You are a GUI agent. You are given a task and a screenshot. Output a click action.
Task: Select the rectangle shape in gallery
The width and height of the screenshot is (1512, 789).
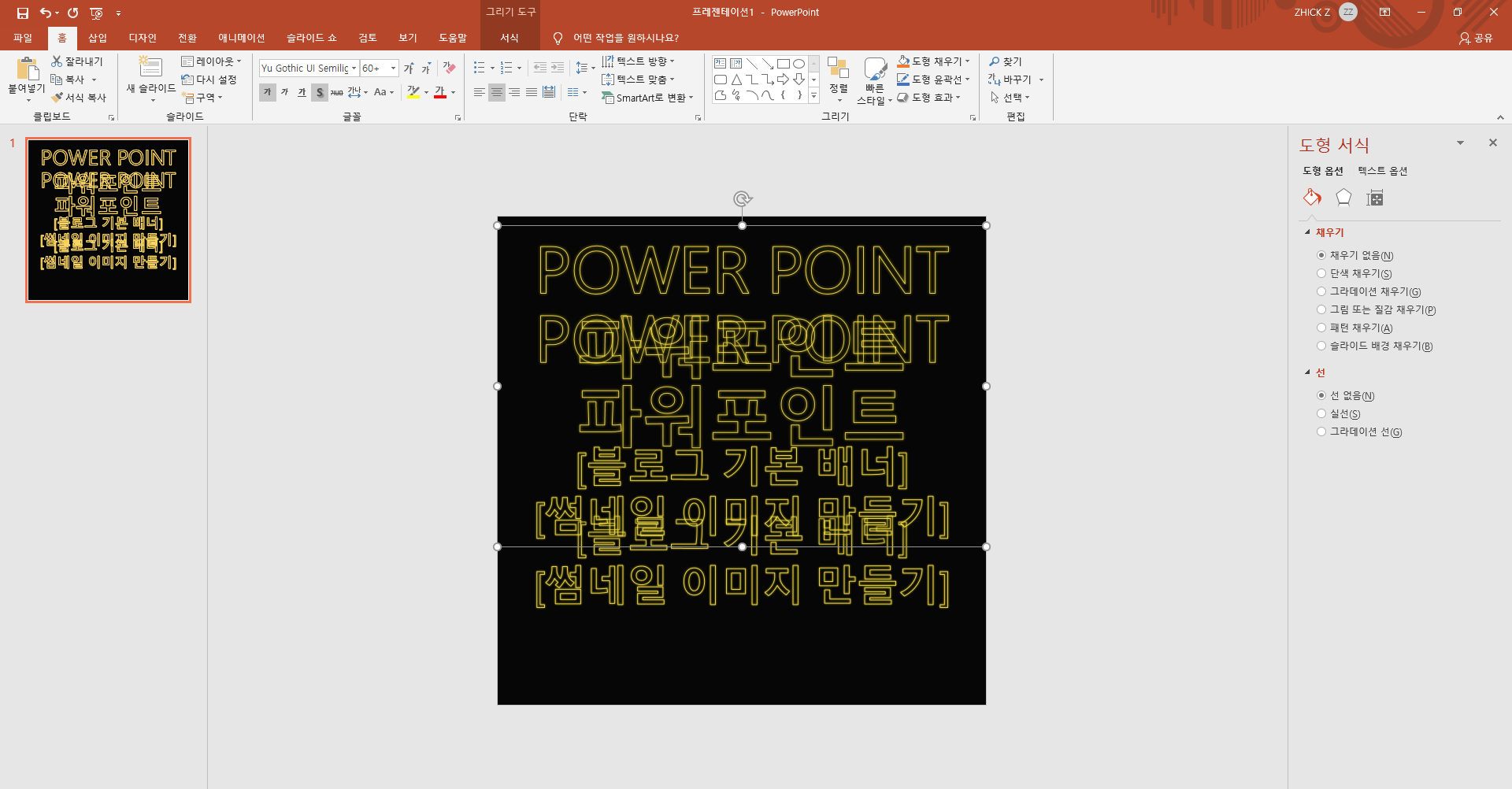[784, 64]
